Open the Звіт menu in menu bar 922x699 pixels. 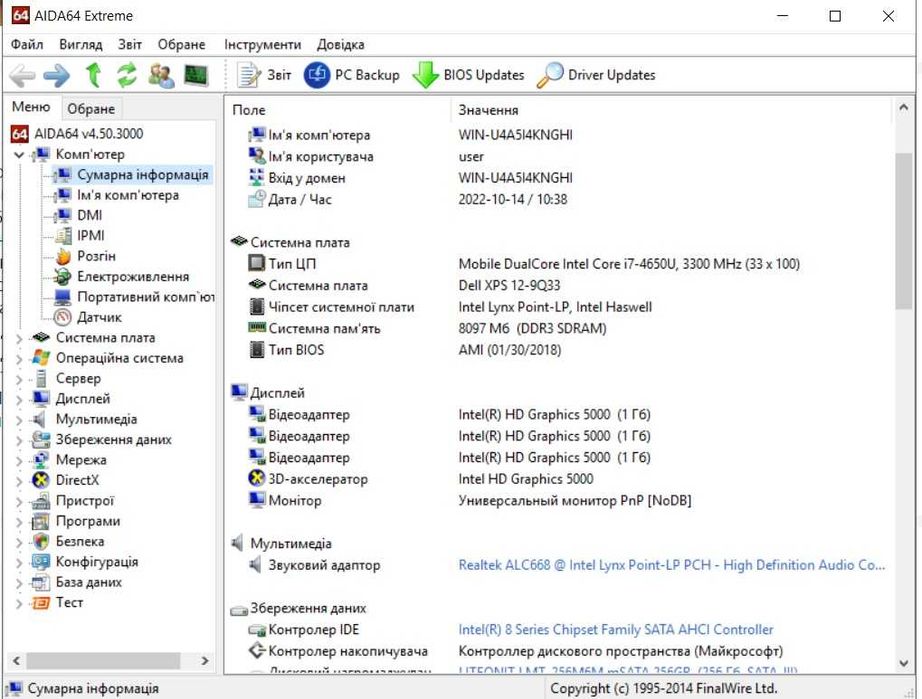[x=129, y=45]
